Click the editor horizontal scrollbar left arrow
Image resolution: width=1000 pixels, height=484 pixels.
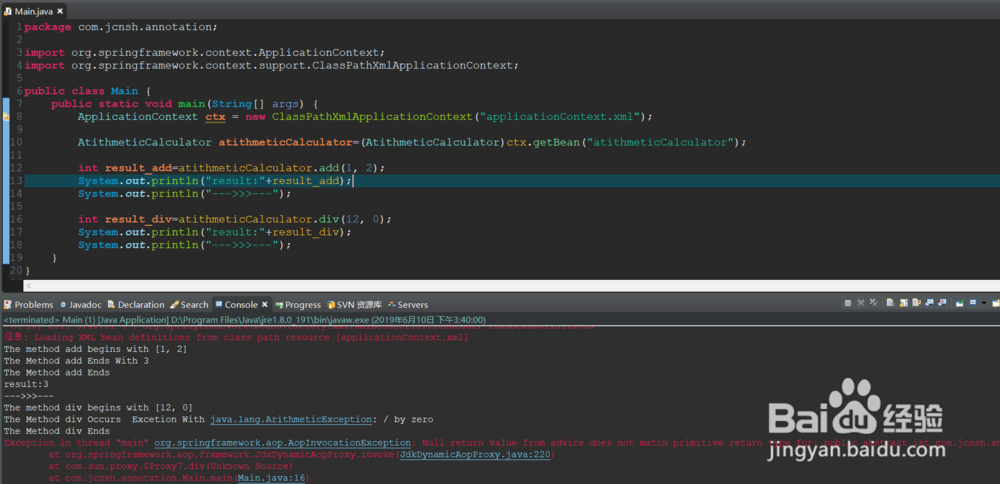[28, 286]
